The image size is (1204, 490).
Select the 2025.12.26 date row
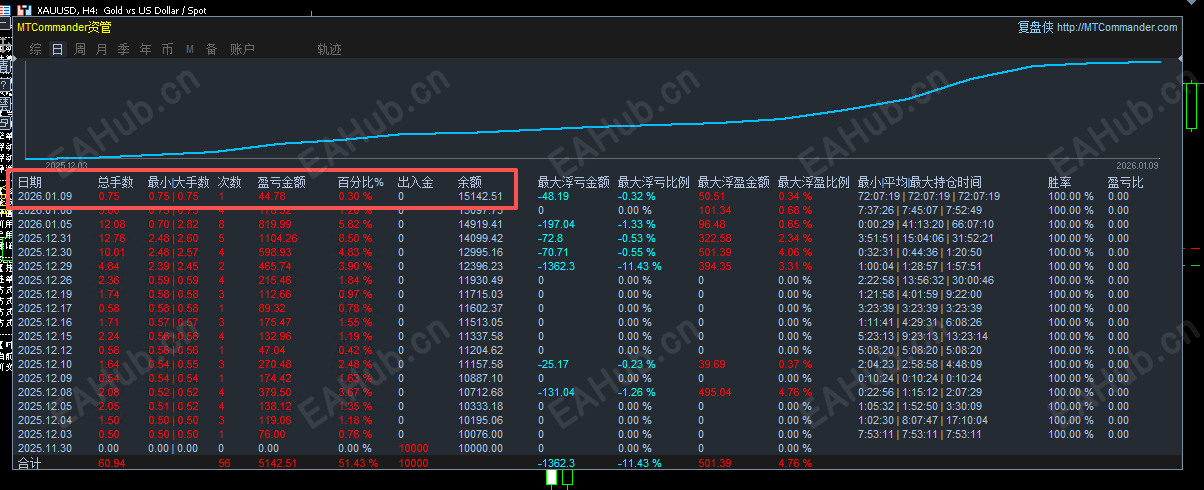[x=44, y=280]
